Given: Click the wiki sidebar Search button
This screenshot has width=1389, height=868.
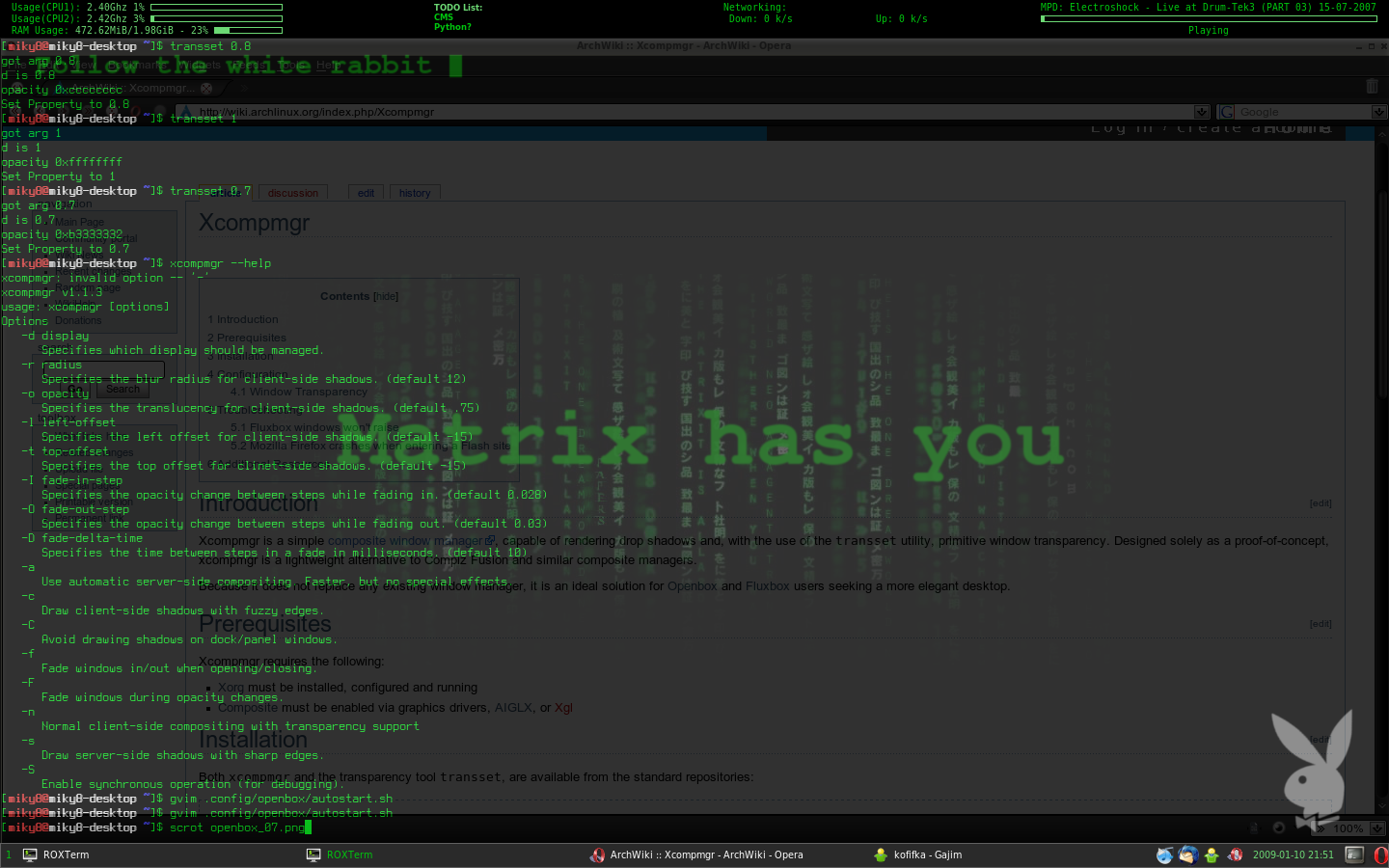Looking at the screenshot, I should (123, 390).
